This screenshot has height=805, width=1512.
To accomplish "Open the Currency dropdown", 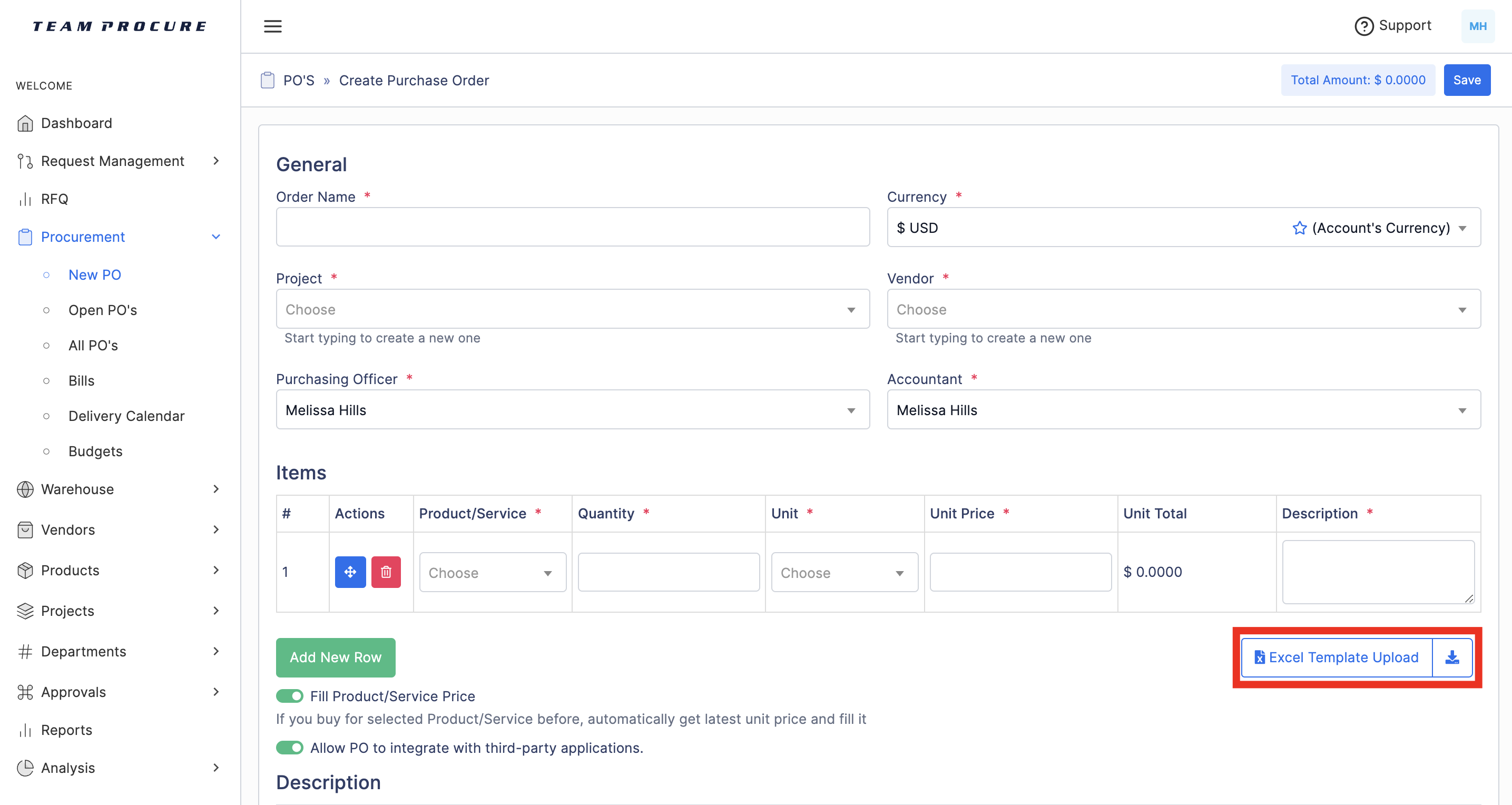I will (1183, 228).
